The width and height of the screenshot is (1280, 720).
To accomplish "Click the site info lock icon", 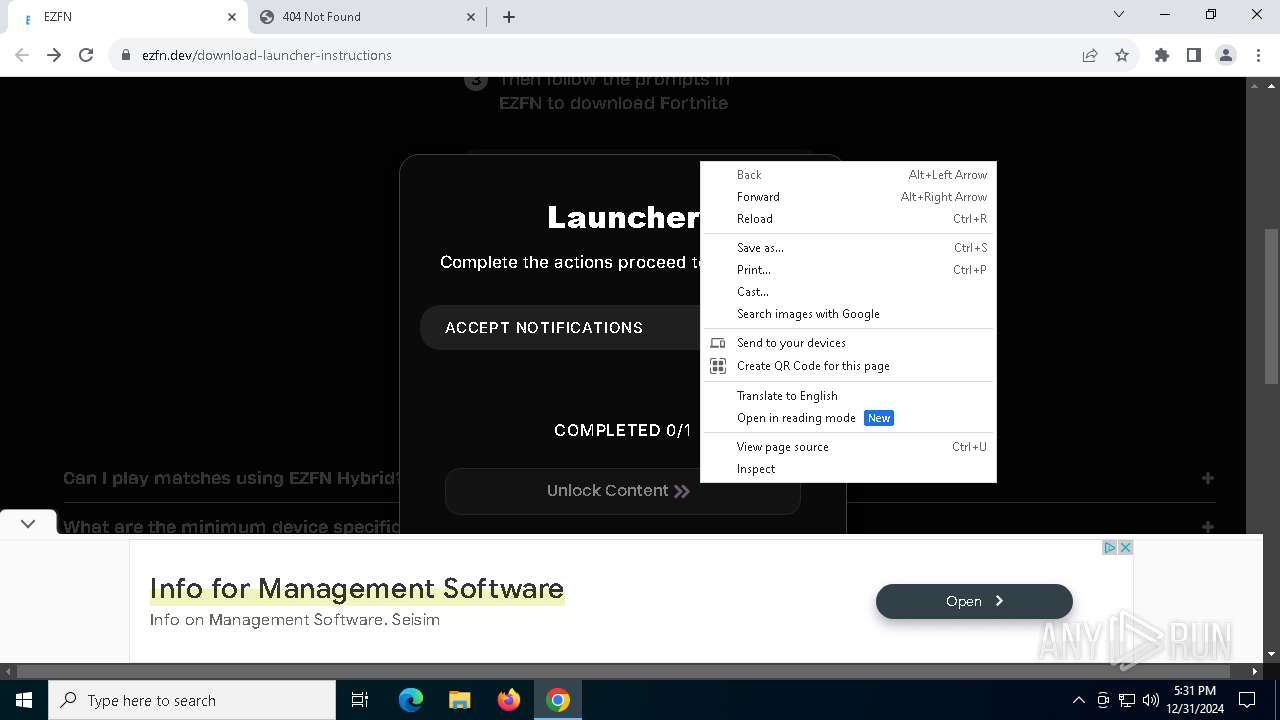I will (x=126, y=55).
